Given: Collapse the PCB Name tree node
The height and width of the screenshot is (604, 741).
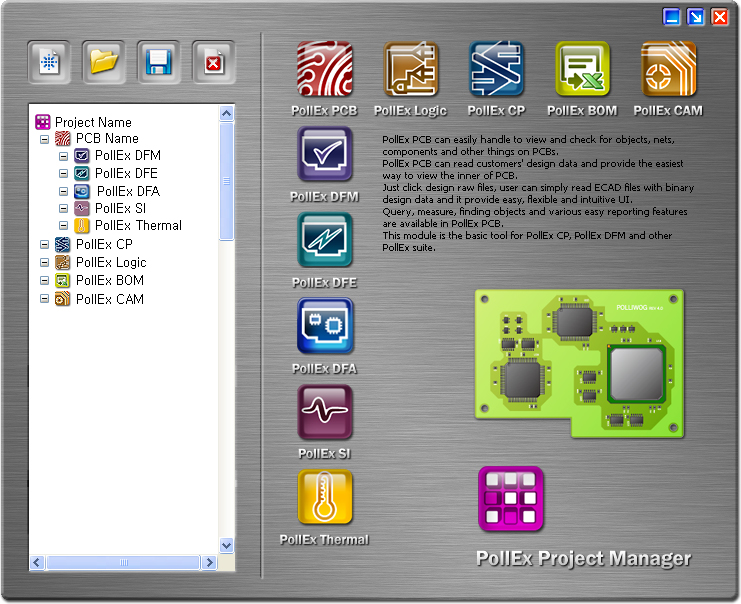Looking at the screenshot, I should click(44, 139).
